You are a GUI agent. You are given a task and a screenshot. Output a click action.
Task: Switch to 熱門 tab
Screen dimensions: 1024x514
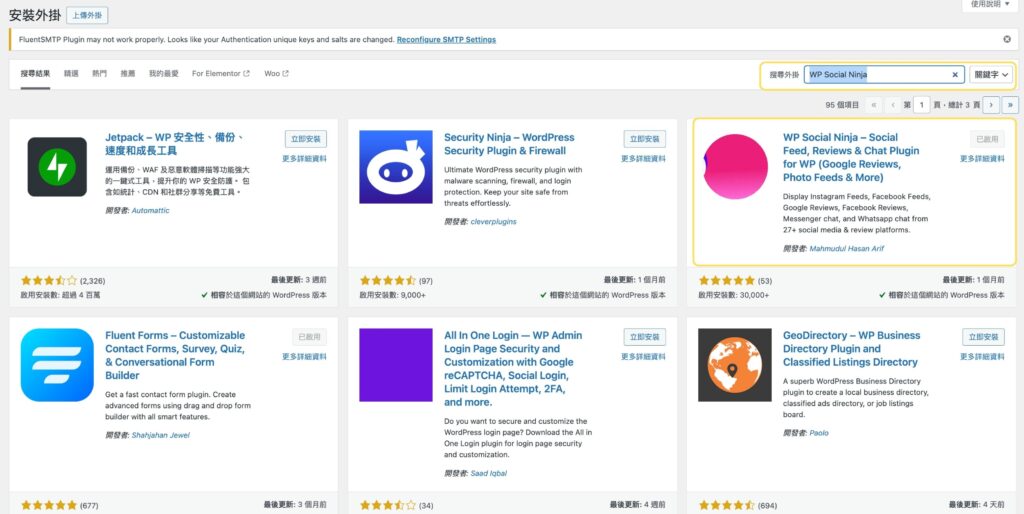tap(99, 74)
